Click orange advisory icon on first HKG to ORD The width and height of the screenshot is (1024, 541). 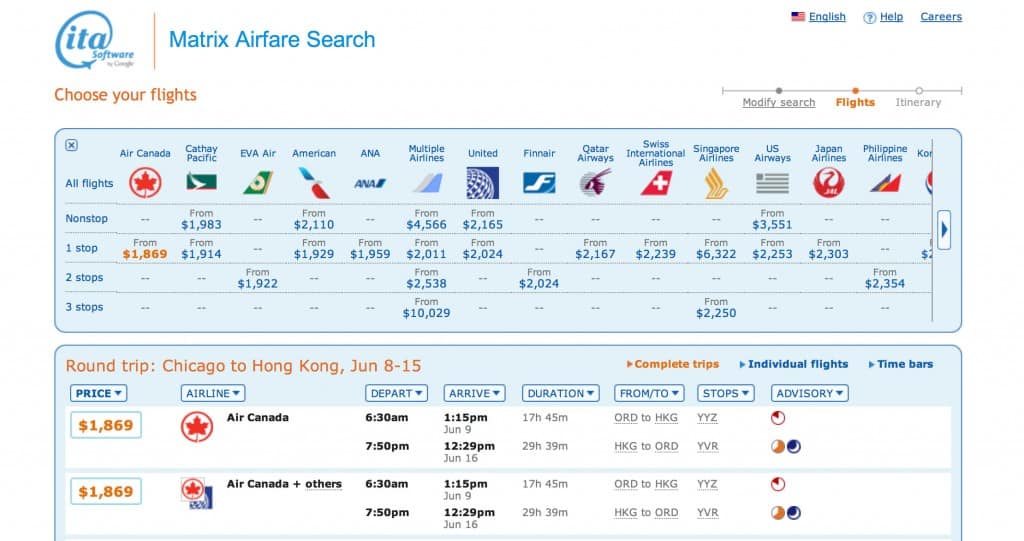coord(778,447)
